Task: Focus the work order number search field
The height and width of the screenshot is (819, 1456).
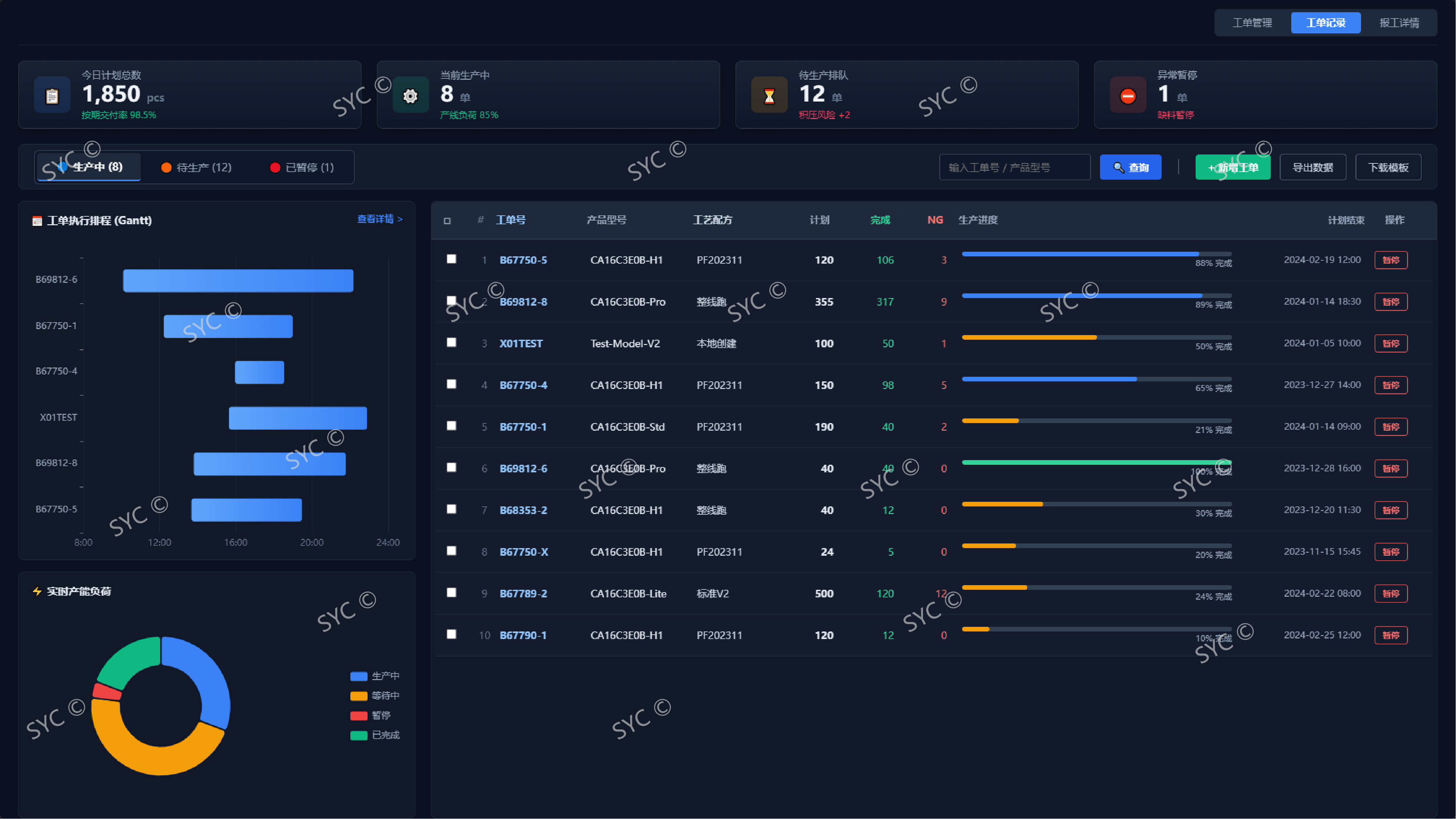Action: pyautogui.click(x=1015, y=167)
